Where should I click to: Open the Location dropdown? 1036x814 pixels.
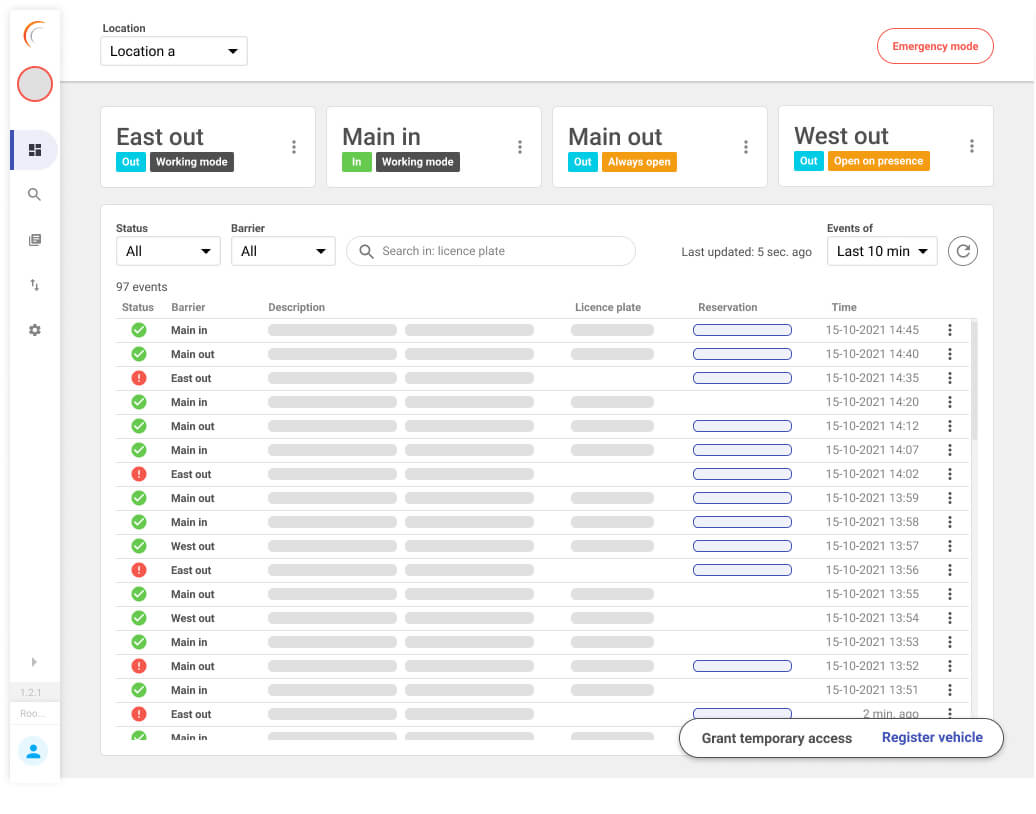pyautogui.click(x=173, y=51)
